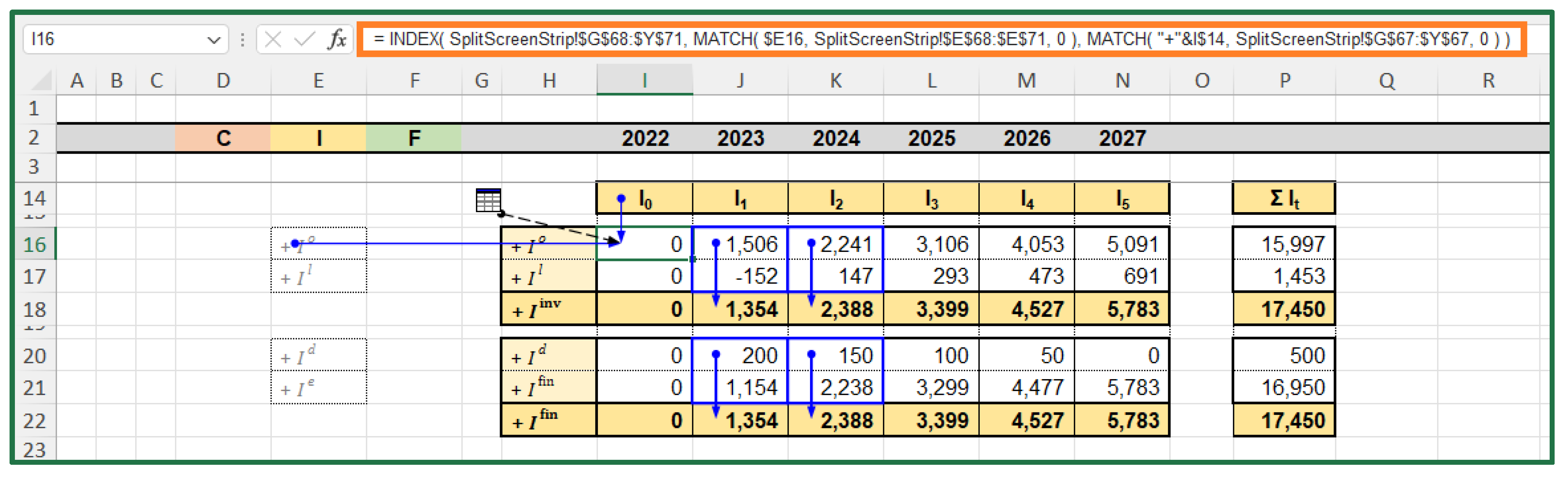Open the Name Box dropdown arrow
The height and width of the screenshot is (477, 1568).
coord(214,40)
